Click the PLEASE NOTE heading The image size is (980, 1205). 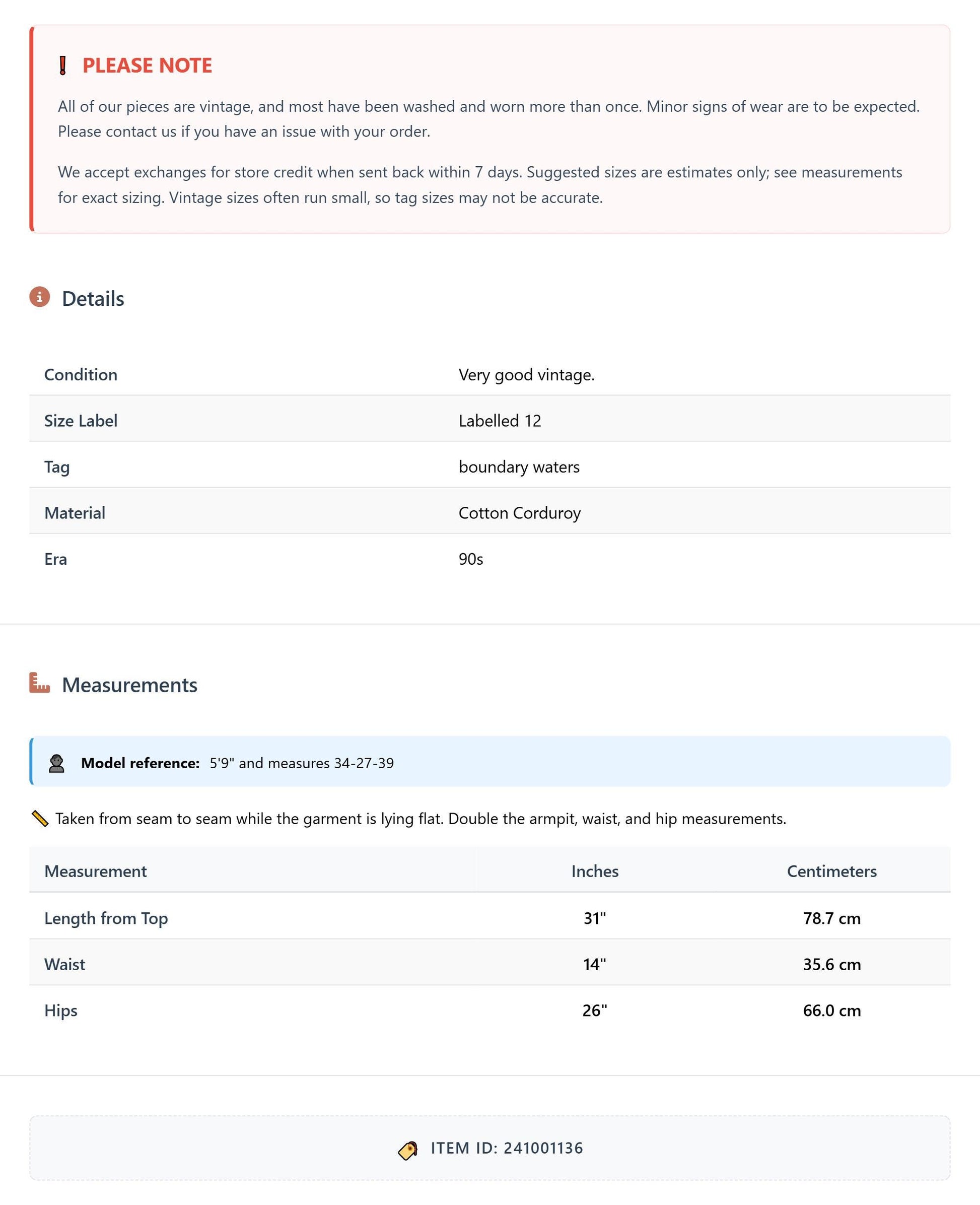148,65
